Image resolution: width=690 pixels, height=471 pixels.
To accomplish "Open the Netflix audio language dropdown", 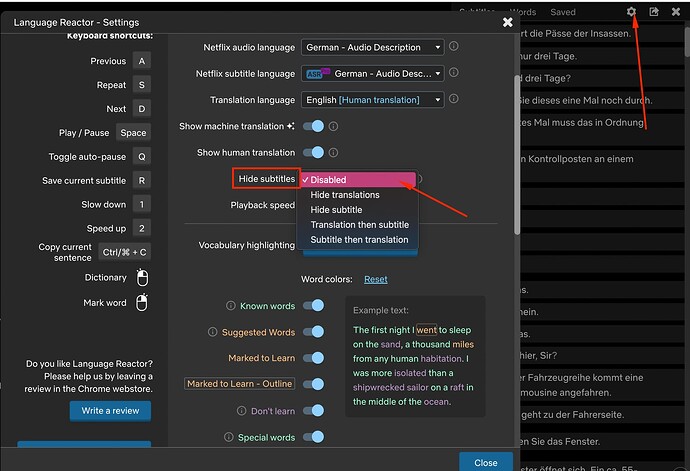I will coord(372,47).
